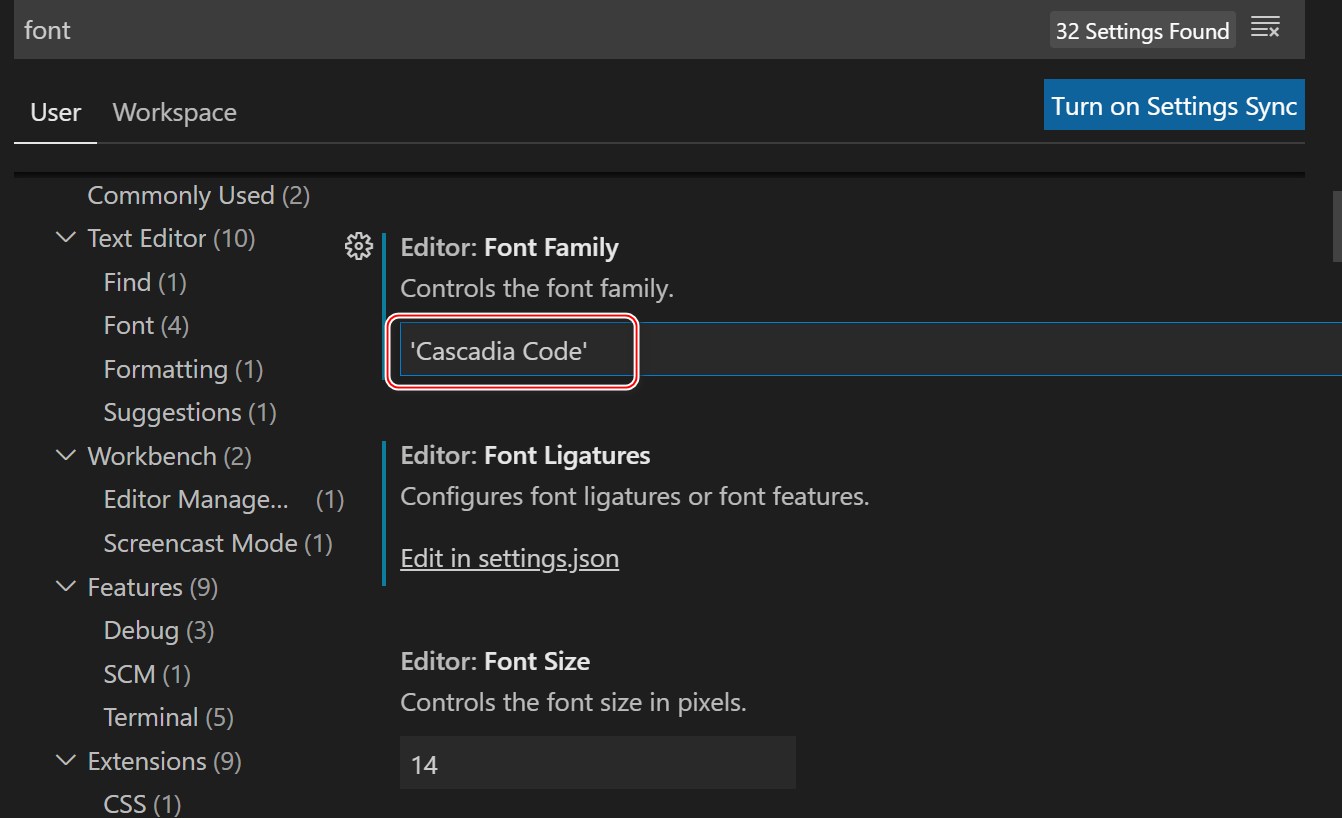The image size is (1342, 818).
Task: Switch to the User settings tab
Action: pyautogui.click(x=56, y=112)
